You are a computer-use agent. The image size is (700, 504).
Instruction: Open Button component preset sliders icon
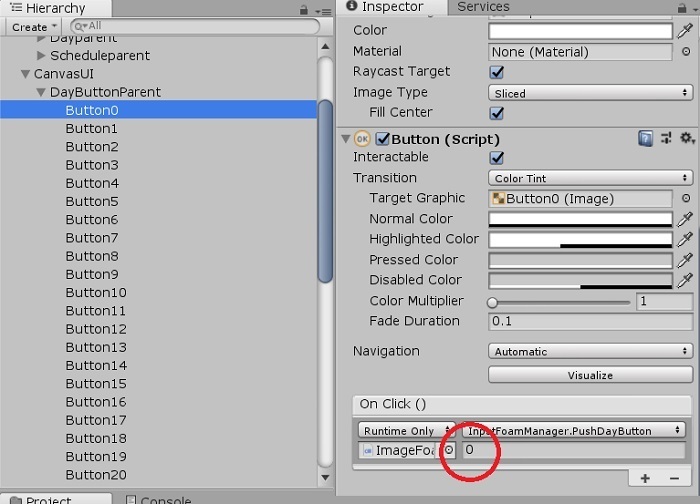click(x=666, y=138)
